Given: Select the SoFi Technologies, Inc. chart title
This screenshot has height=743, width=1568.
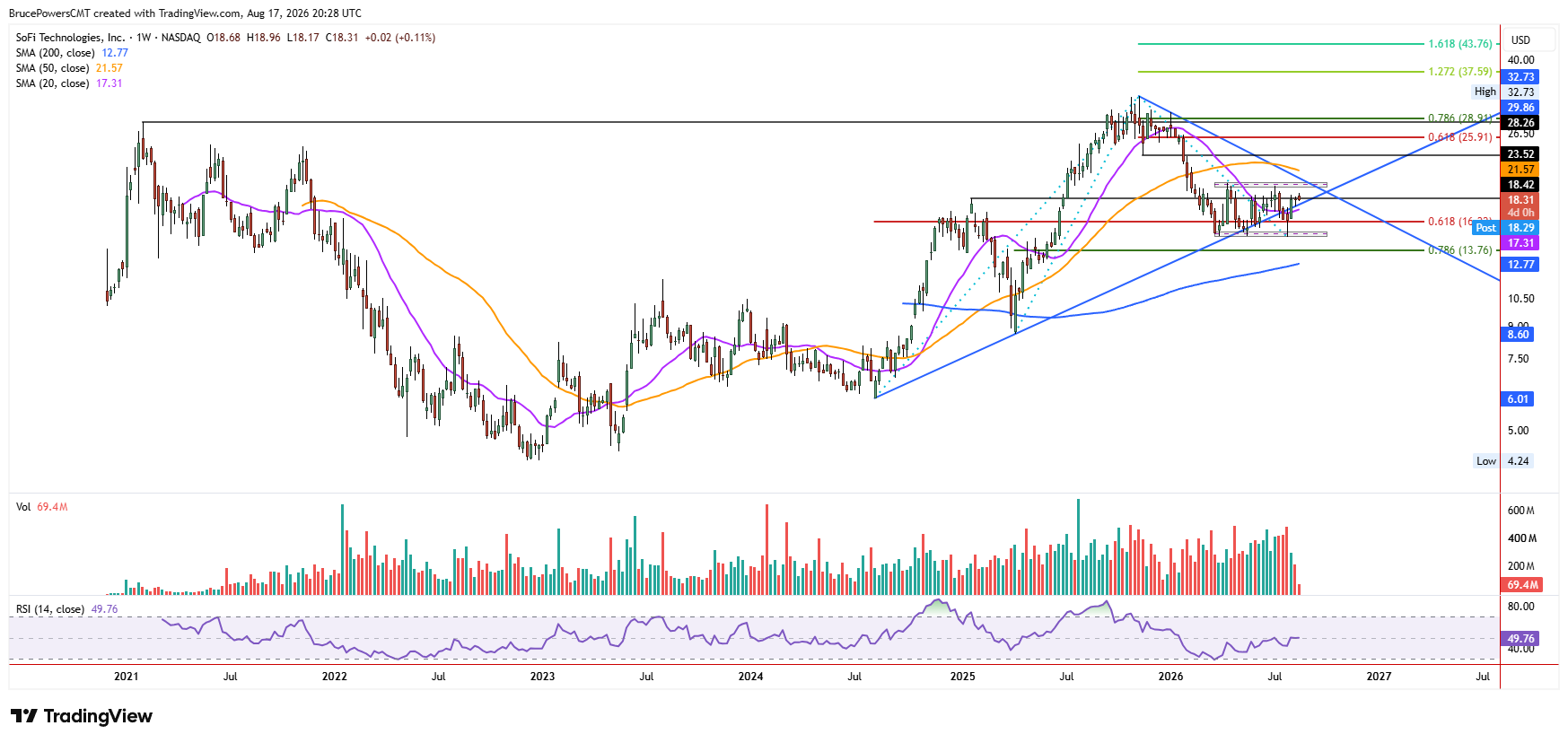Looking at the screenshot, I should click(70, 38).
